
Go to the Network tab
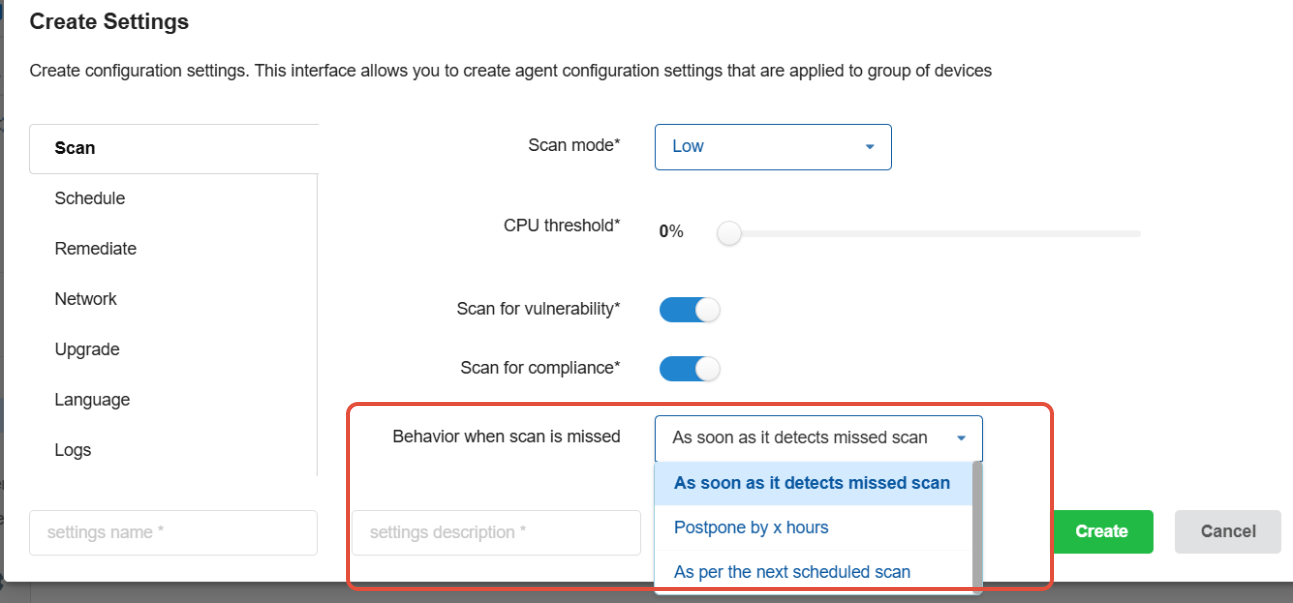(86, 299)
